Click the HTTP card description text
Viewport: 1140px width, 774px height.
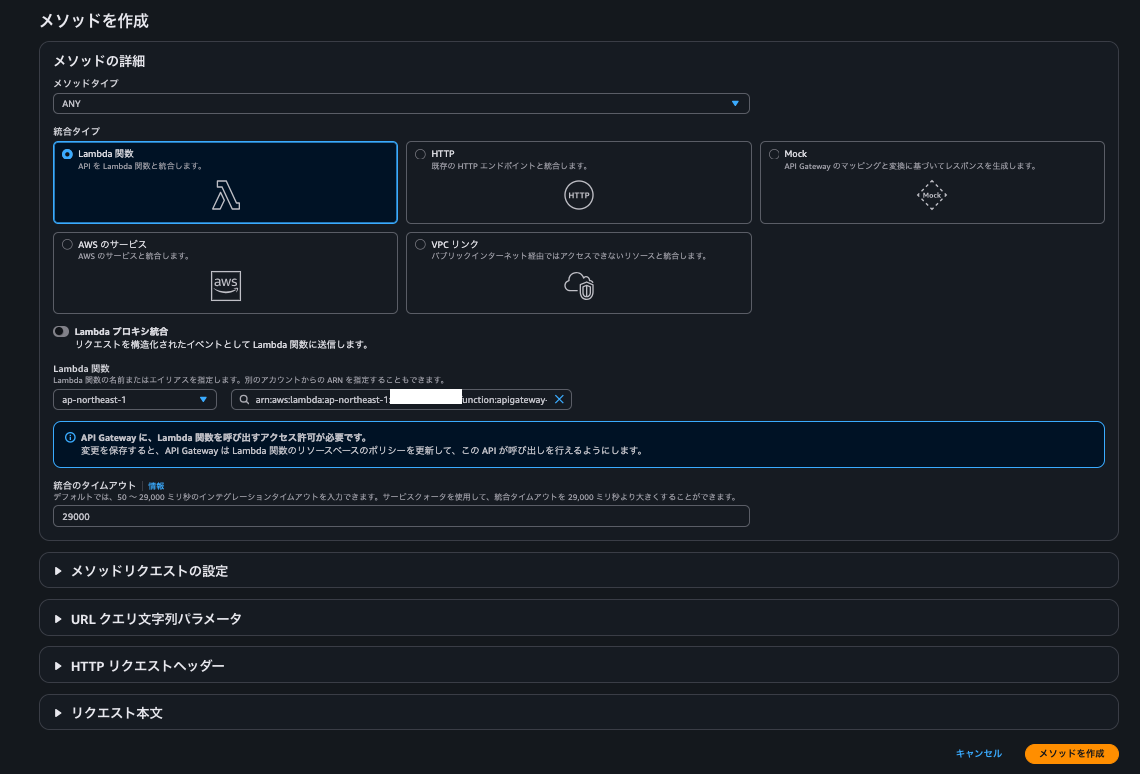pyautogui.click(x=510, y=166)
